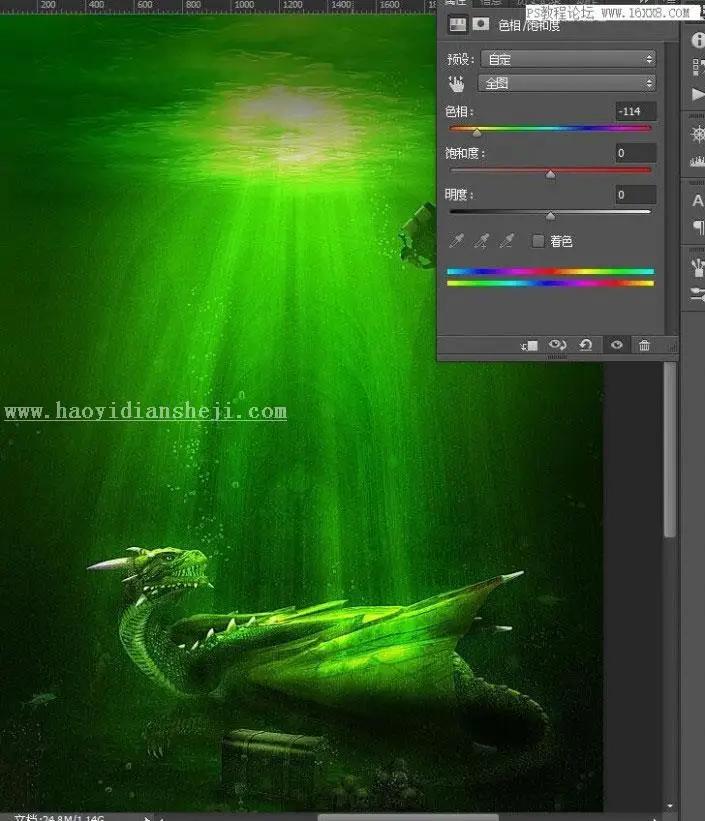Pick the subtract-from-sample eyedropper

pyautogui.click(x=506, y=241)
